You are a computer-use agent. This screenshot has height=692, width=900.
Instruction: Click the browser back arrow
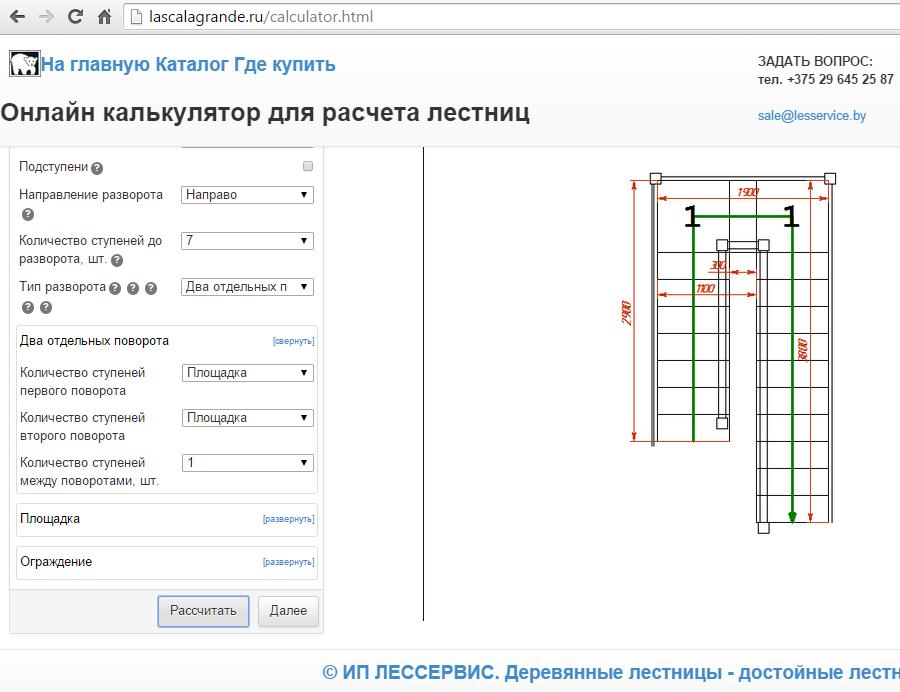tap(17, 17)
